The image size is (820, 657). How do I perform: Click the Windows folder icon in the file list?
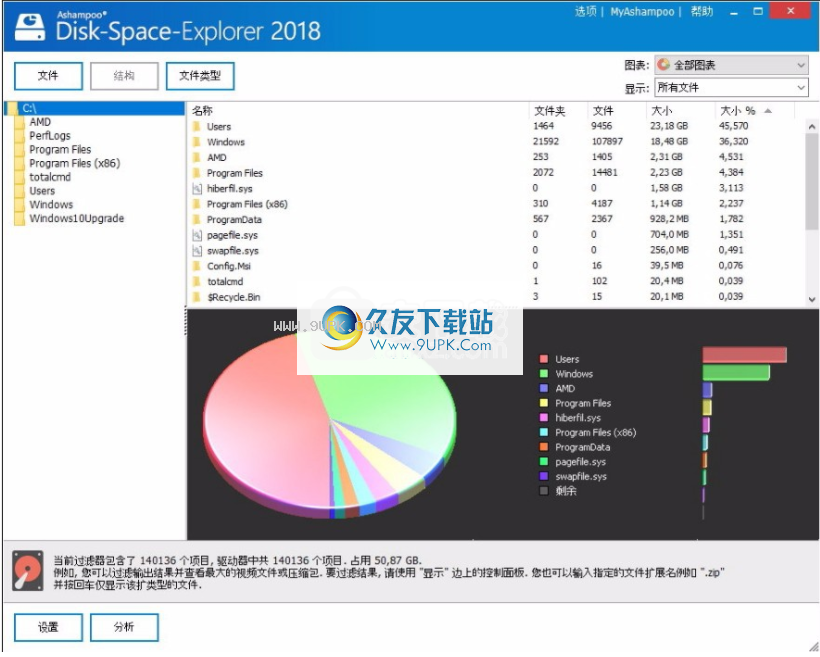click(197, 142)
